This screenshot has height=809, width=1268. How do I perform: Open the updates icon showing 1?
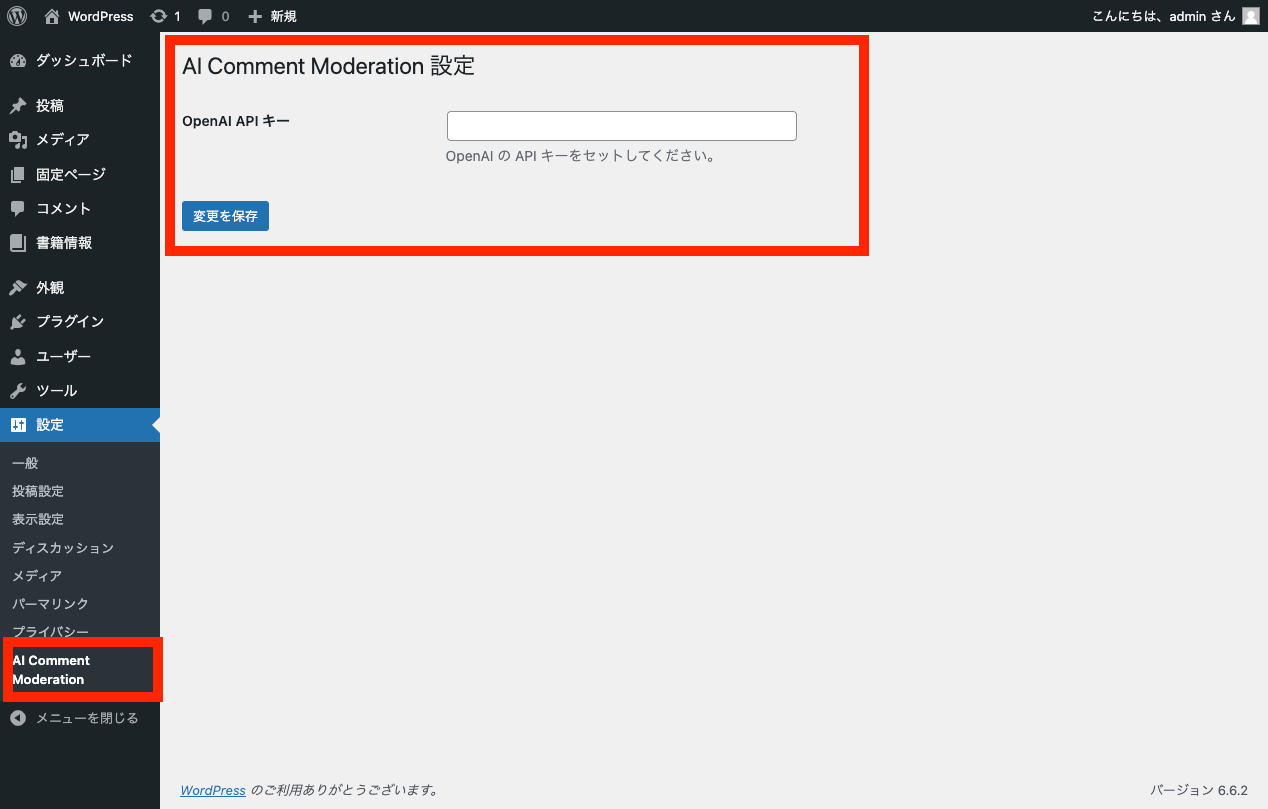[158, 16]
